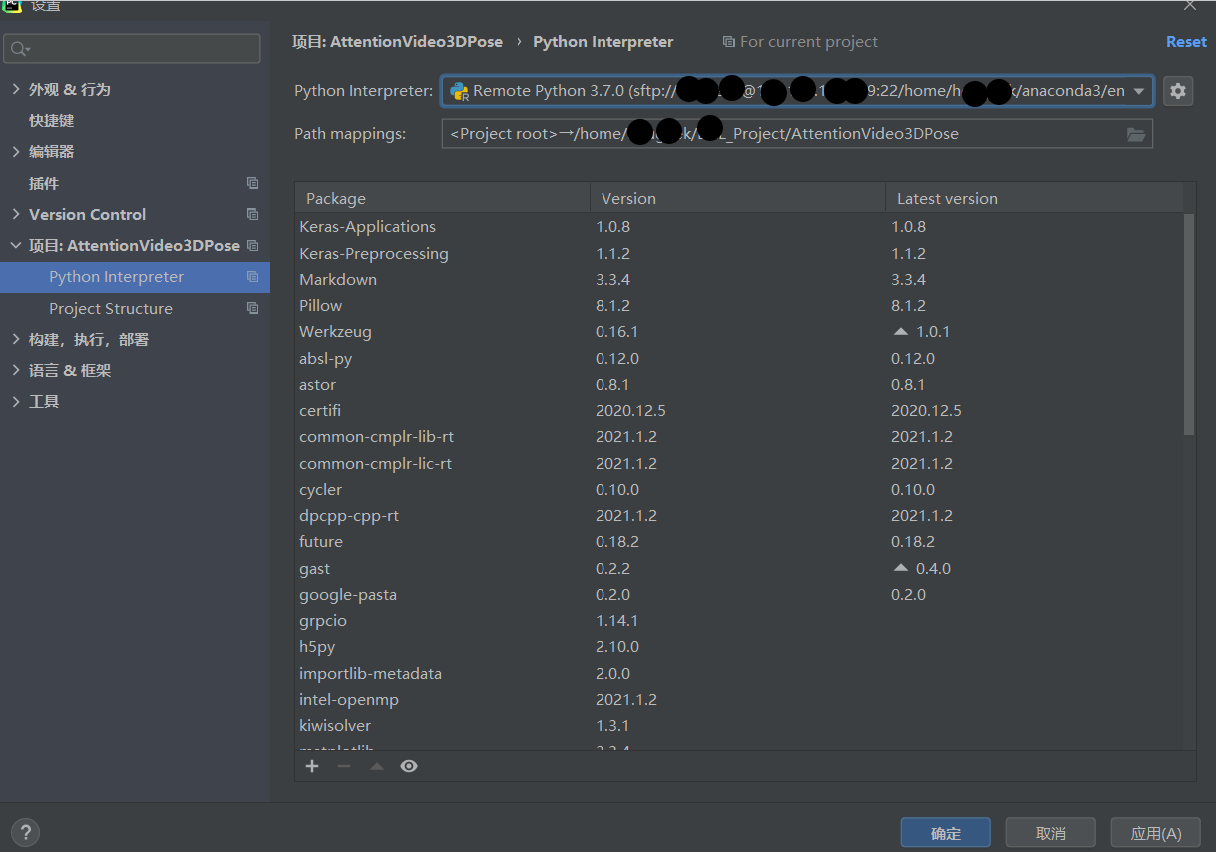The image size is (1216, 852).
Task: Select the grpcio package row
Action: coord(739,620)
